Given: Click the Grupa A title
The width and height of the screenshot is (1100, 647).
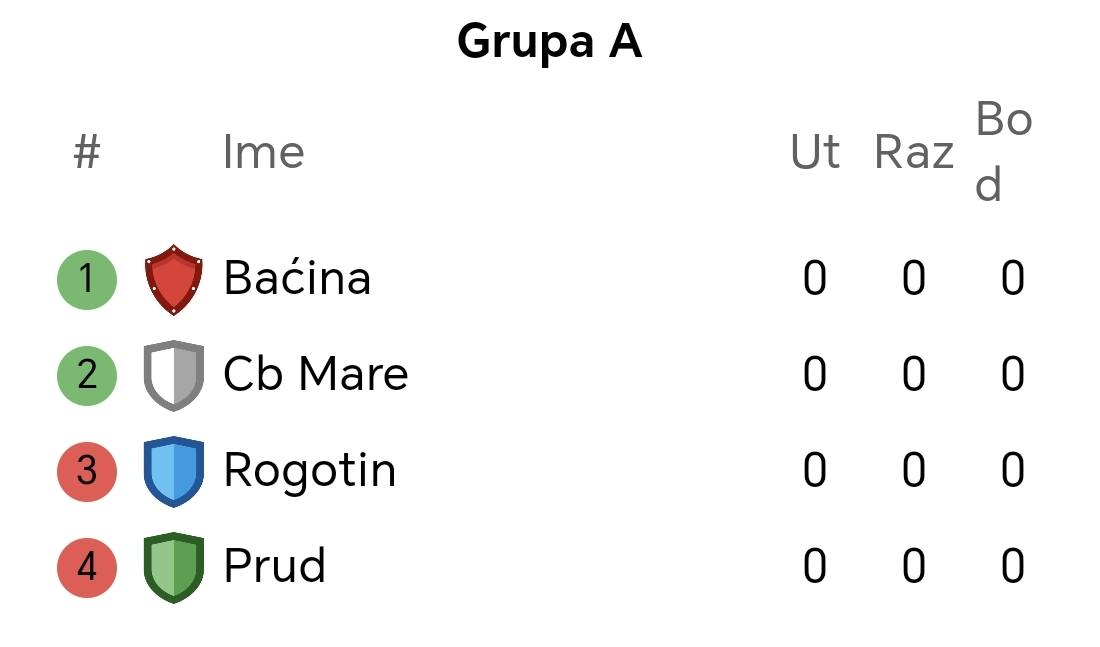Looking at the screenshot, I should click(x=549, y=41).
